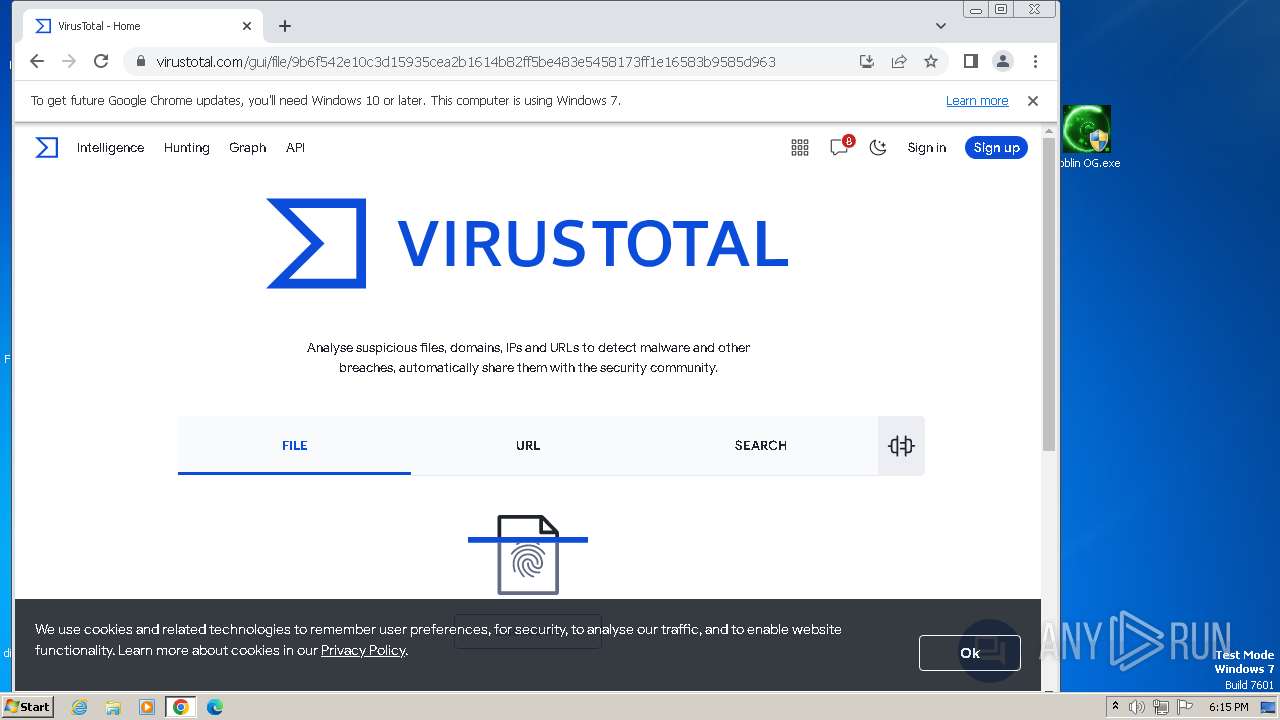Click the fingerprint file upload icon

point(528,555)
